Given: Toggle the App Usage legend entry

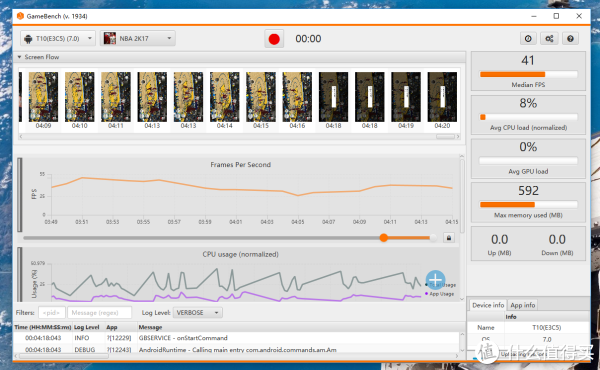Looking at the screenshot, I should click(x=439, y=294).
